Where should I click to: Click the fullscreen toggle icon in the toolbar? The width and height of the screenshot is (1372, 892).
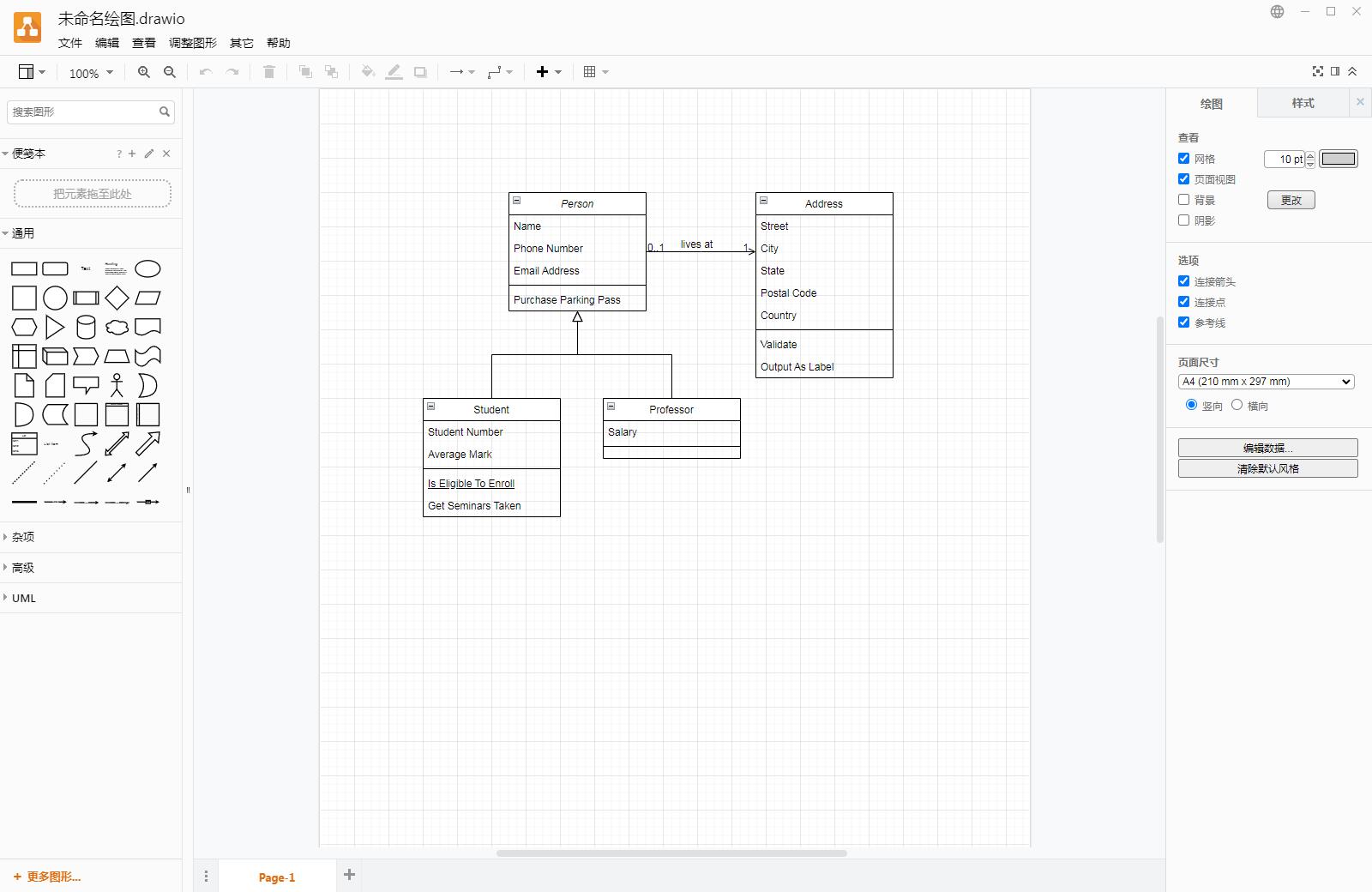click(1317, 71)
